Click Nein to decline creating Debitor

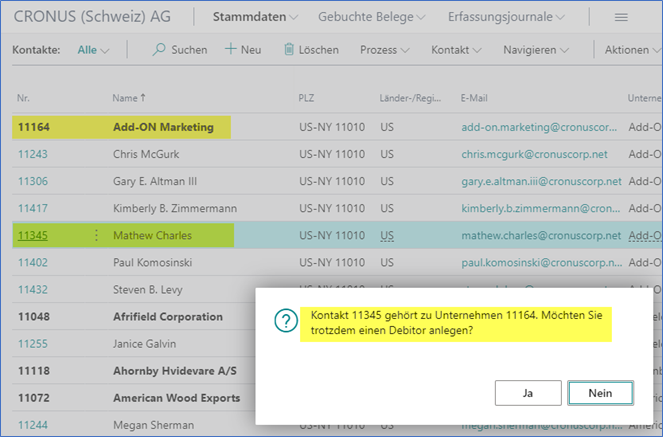(x=600, y=393)
